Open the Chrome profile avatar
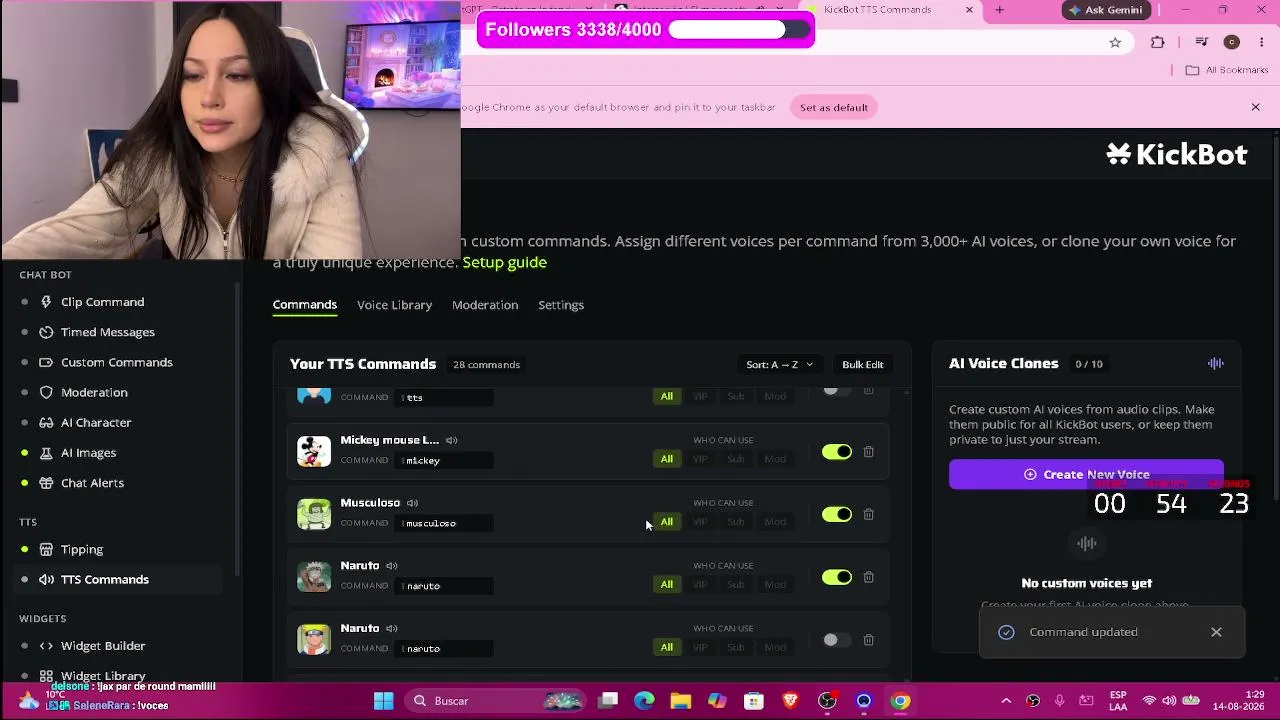The image size is (1280, 720). 1232,42
